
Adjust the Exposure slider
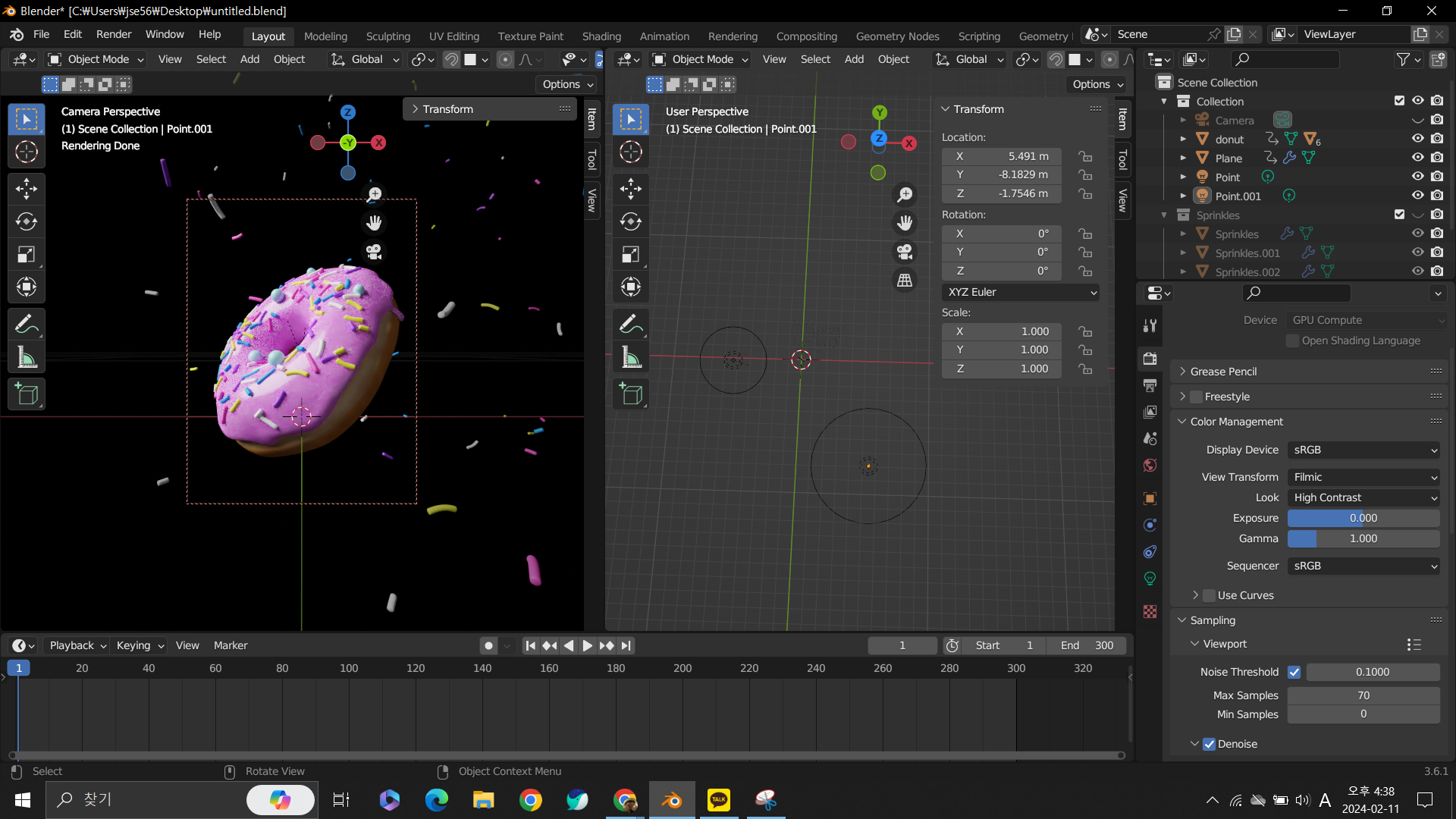coord(1363,518)
